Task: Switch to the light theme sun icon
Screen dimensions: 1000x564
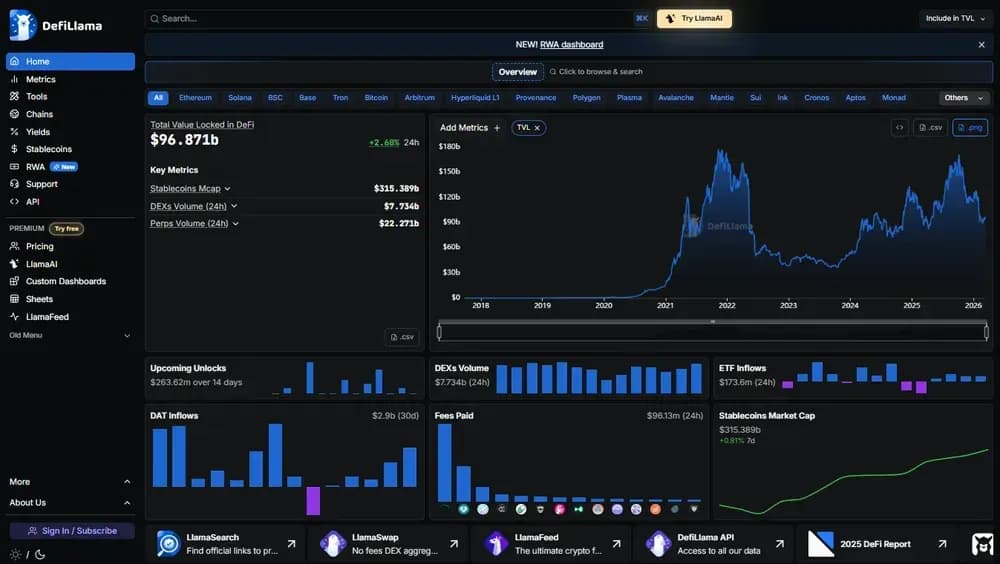Action: tap(15, 554)
